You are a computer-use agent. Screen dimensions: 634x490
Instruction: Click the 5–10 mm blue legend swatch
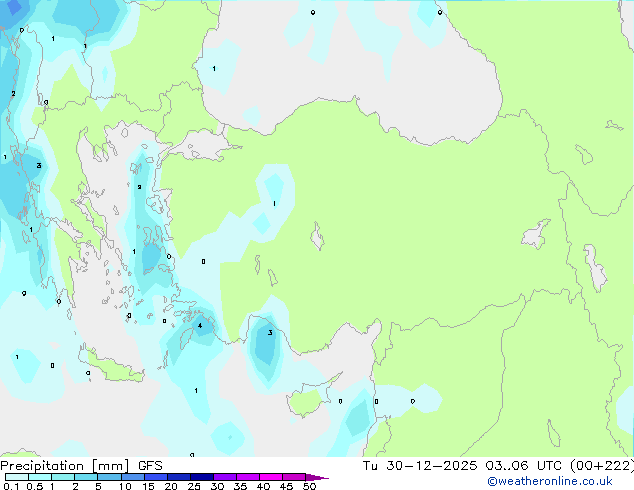(x=109, y=477)
